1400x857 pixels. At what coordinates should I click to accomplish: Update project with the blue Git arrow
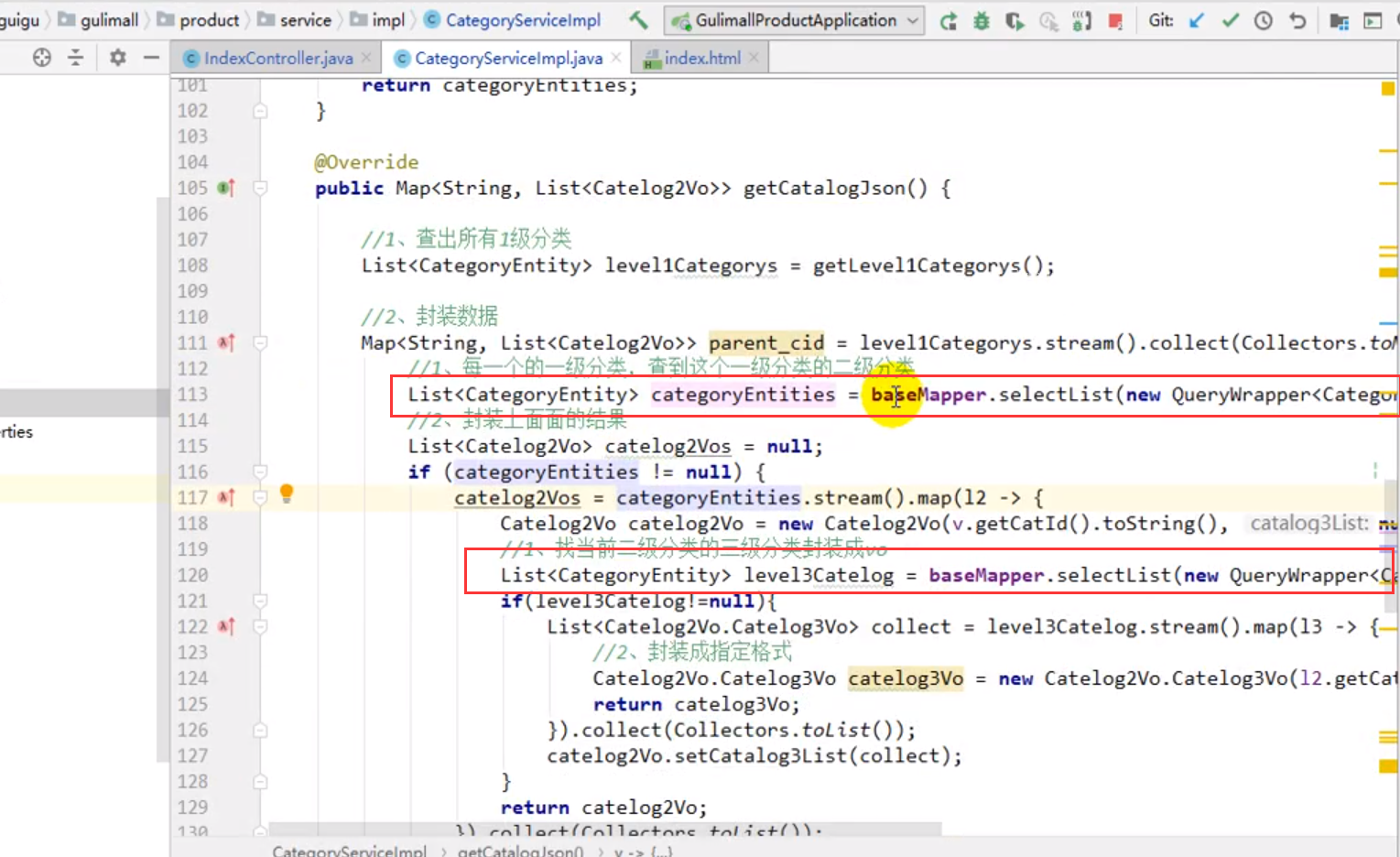(1197, 20)
